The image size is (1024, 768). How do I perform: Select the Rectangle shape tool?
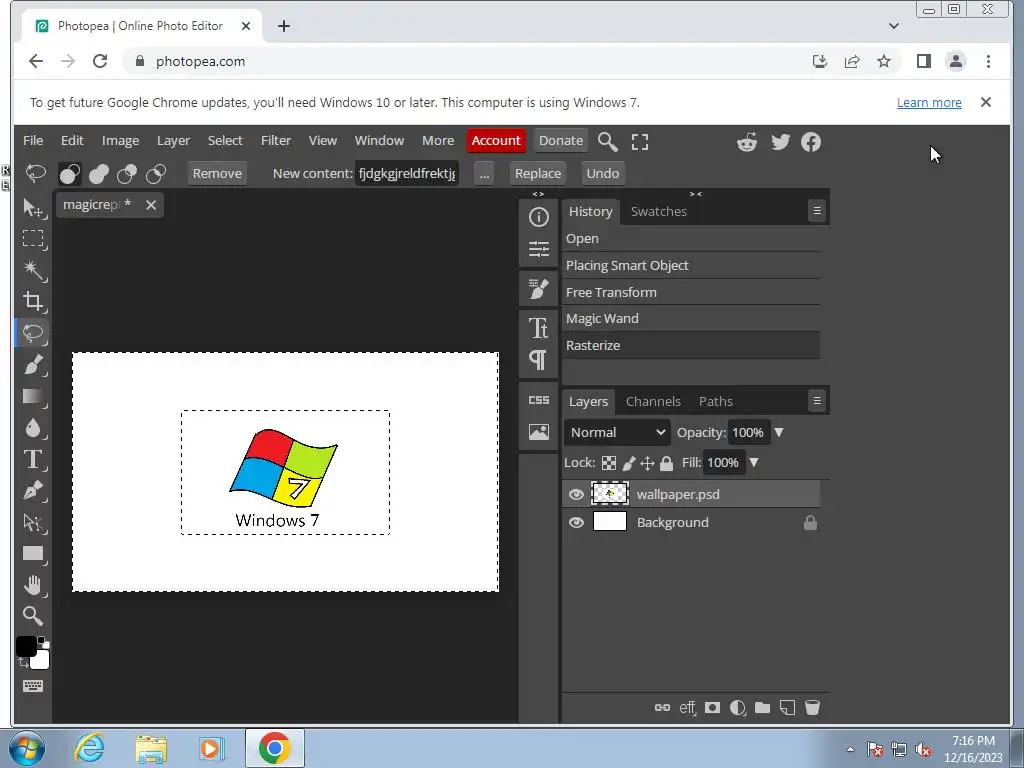tap(33, 554)
